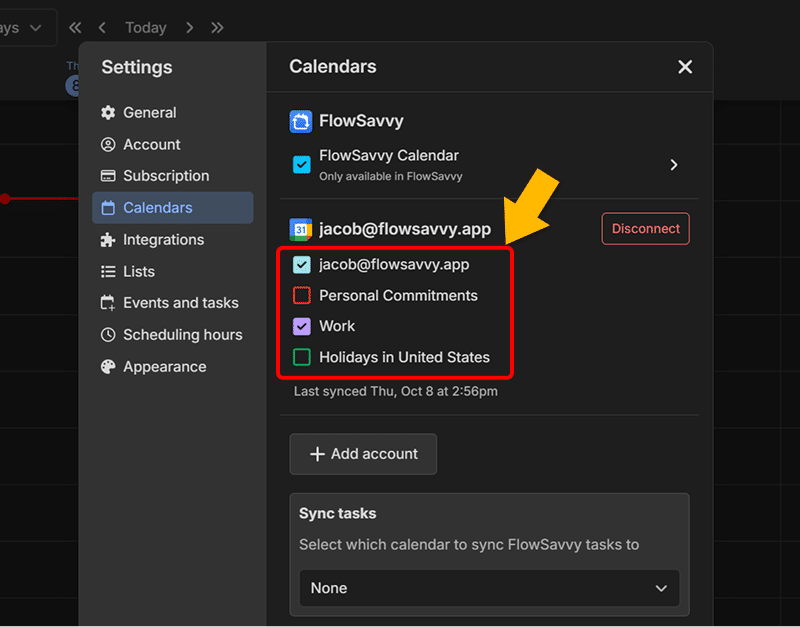Screen dimensions: 800x627
Task: Jump back with double-left arrows
Action: point(75,28)
